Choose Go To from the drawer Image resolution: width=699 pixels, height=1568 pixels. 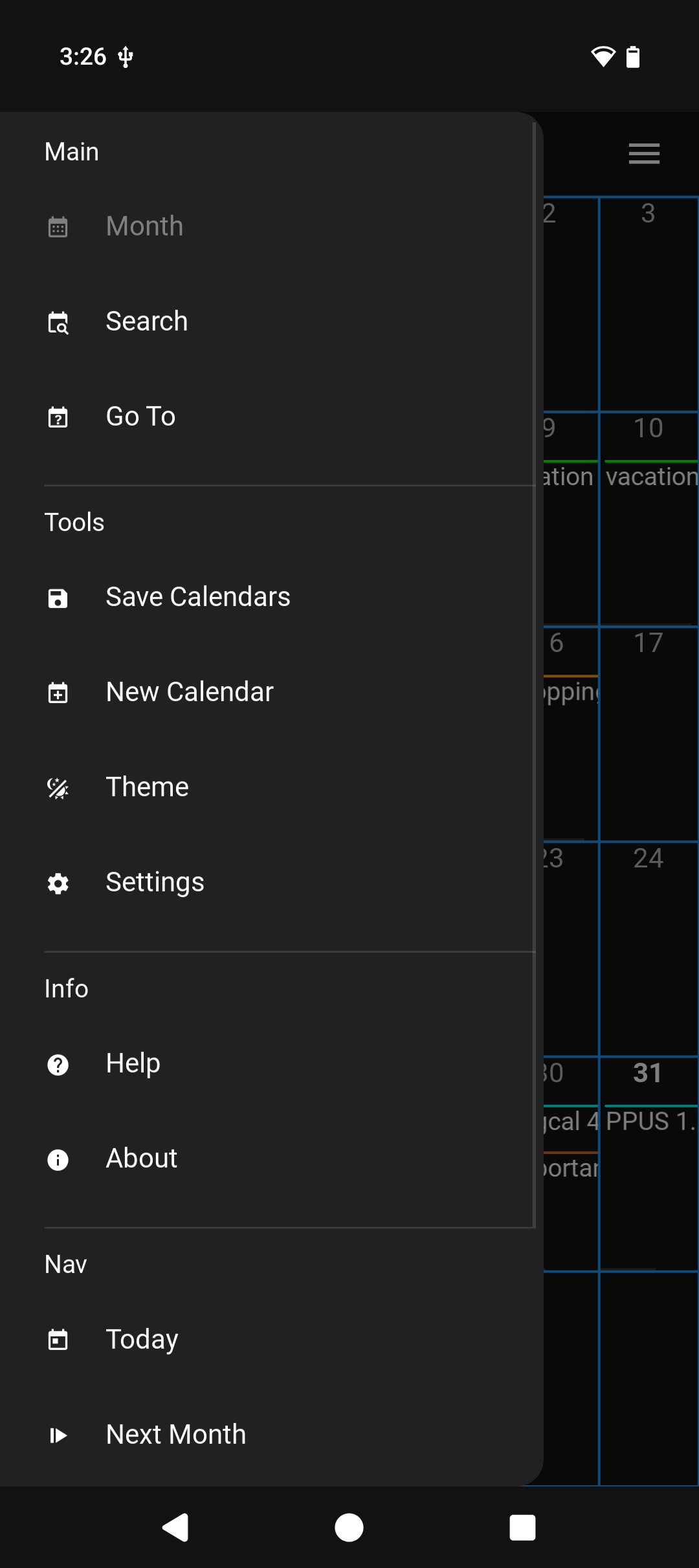(x=140, y=417)
